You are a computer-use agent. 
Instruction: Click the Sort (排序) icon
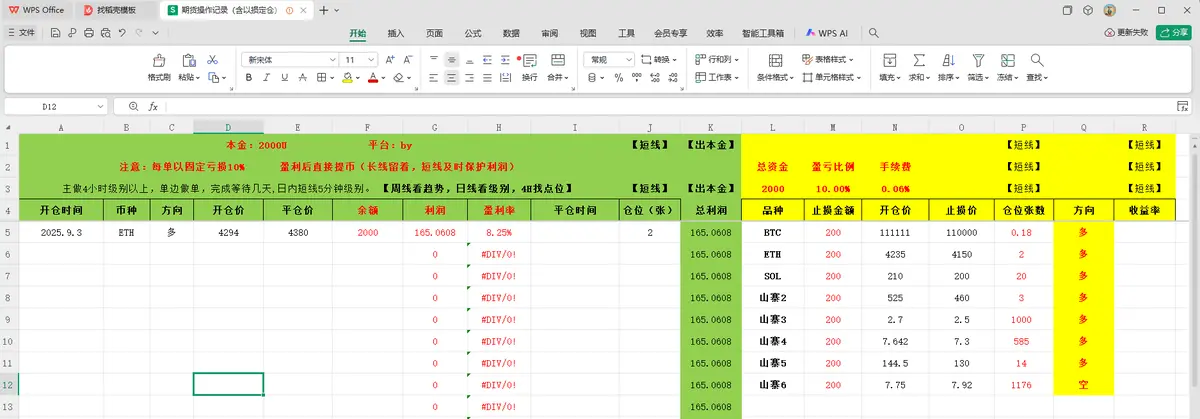[947, 60]
